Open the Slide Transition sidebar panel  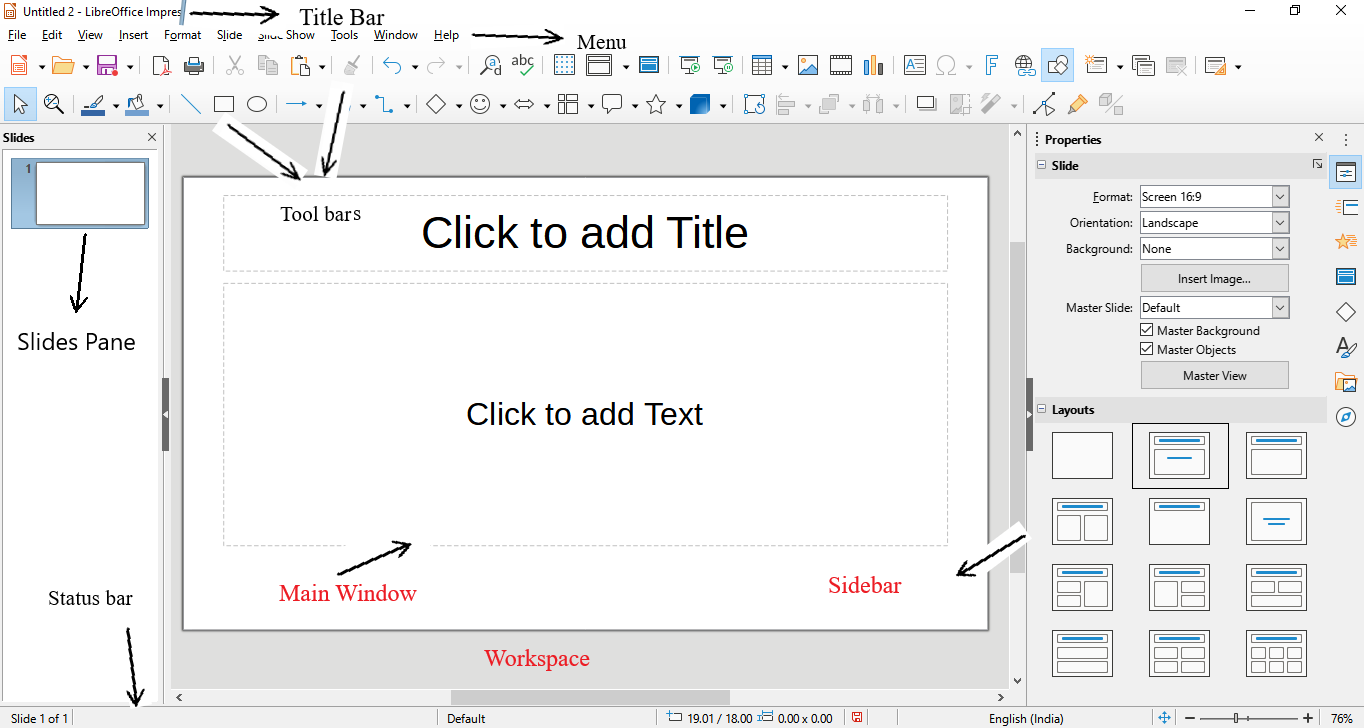(x=1346, y=206)
